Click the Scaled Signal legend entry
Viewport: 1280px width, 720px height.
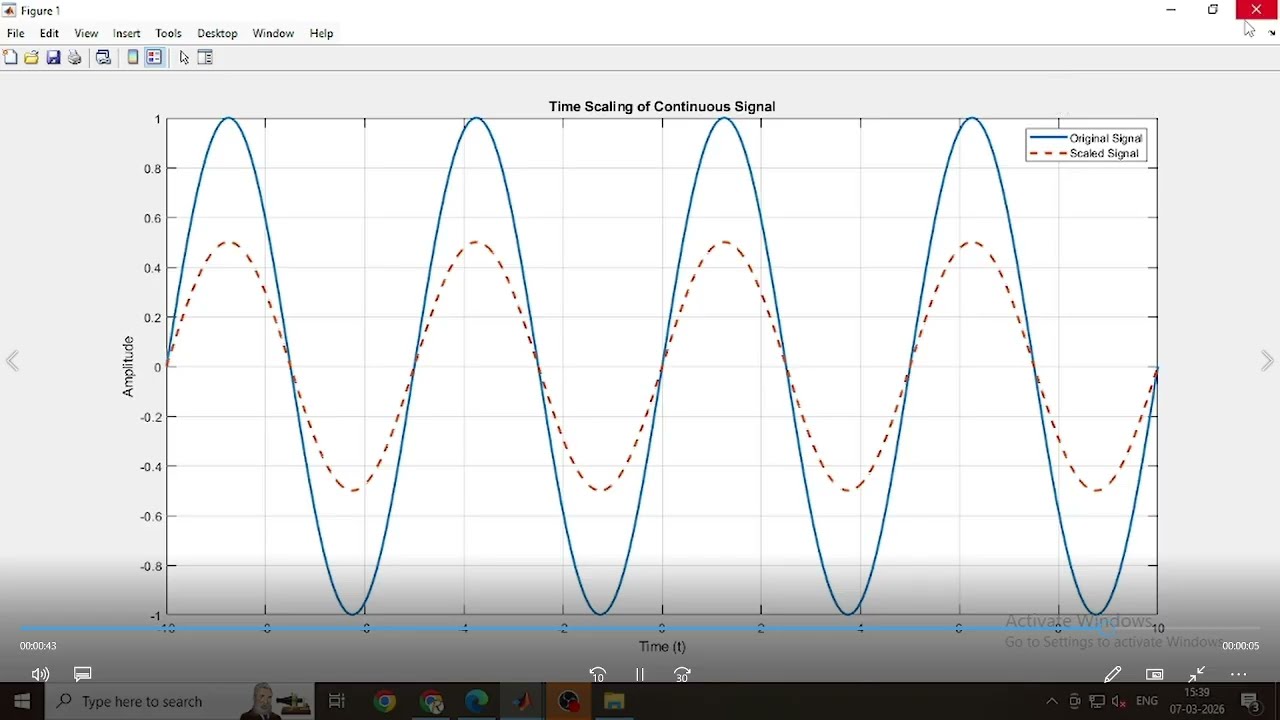click(x=1085, y=153)
